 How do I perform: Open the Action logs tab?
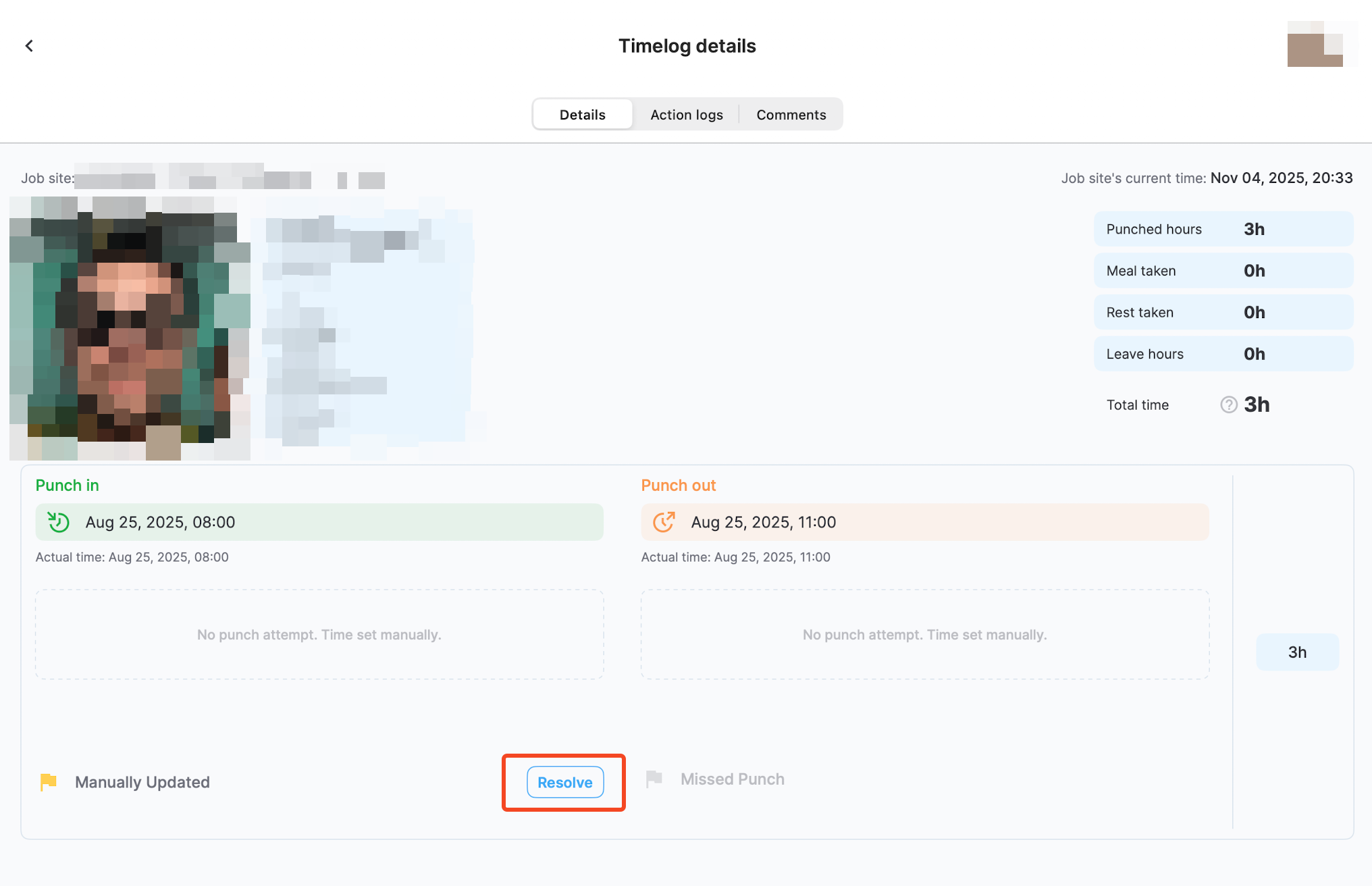point(686,115)
